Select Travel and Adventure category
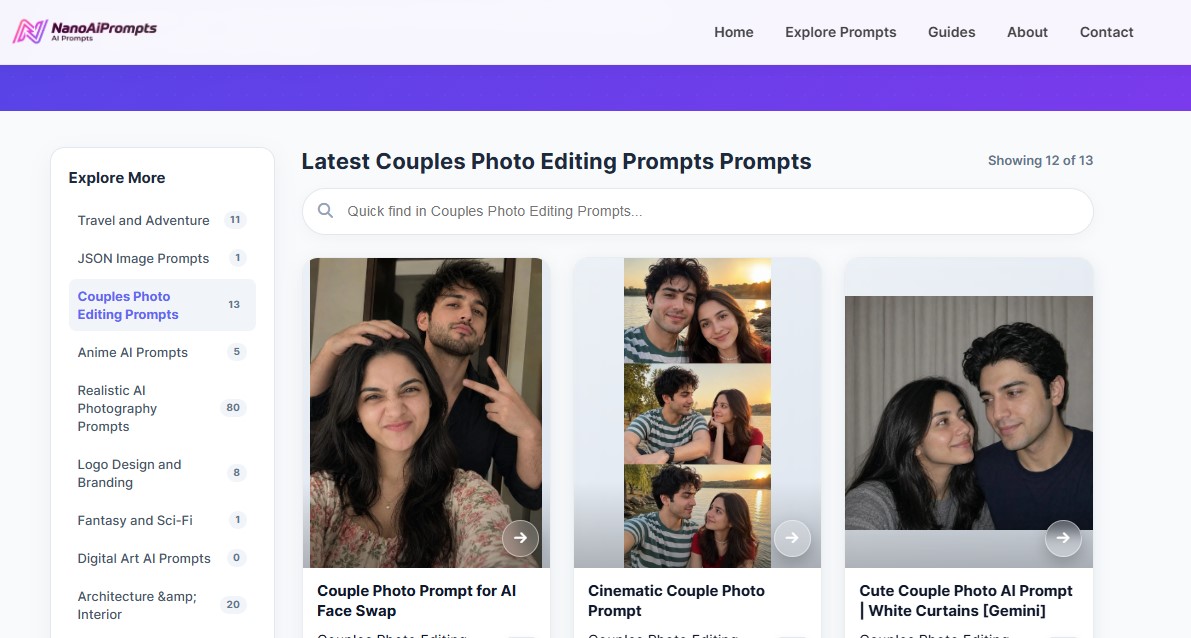1191x638 pixels. [162, 220]
